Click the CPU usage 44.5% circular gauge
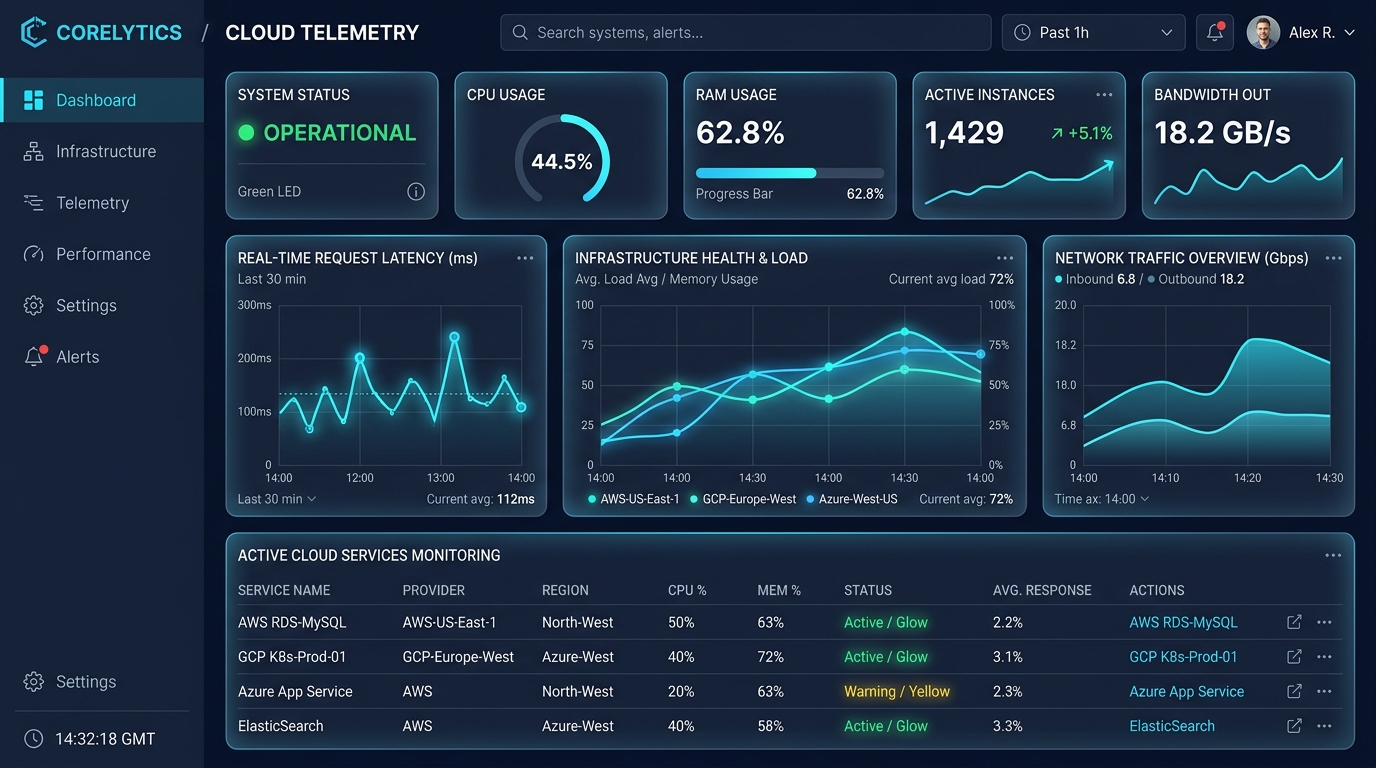 tap(562, 160)
